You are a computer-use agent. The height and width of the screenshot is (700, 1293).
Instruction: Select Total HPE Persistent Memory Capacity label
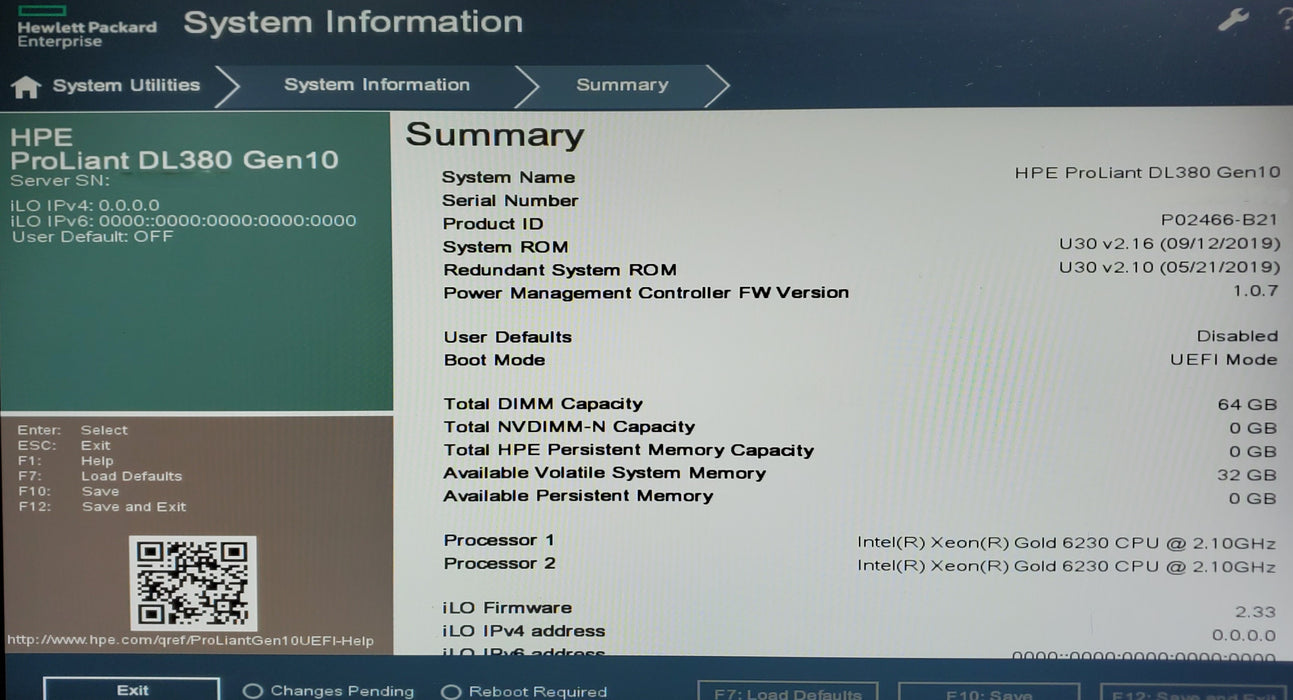click(629, 450)
